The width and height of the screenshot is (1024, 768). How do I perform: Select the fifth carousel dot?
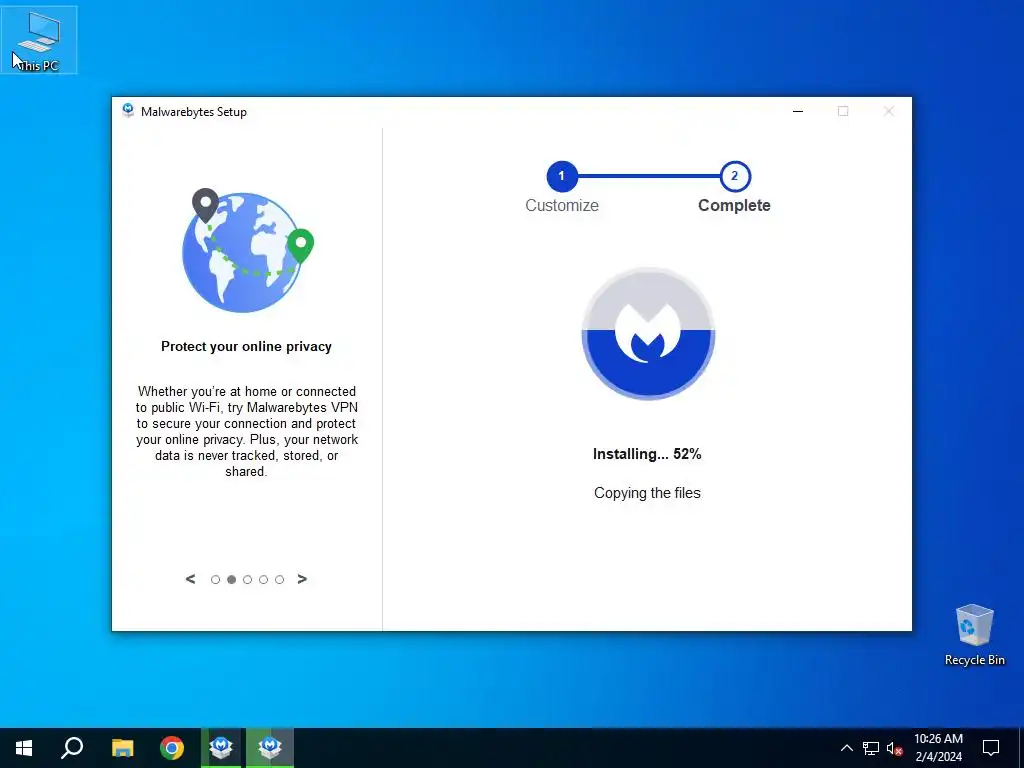pos(280,579)
